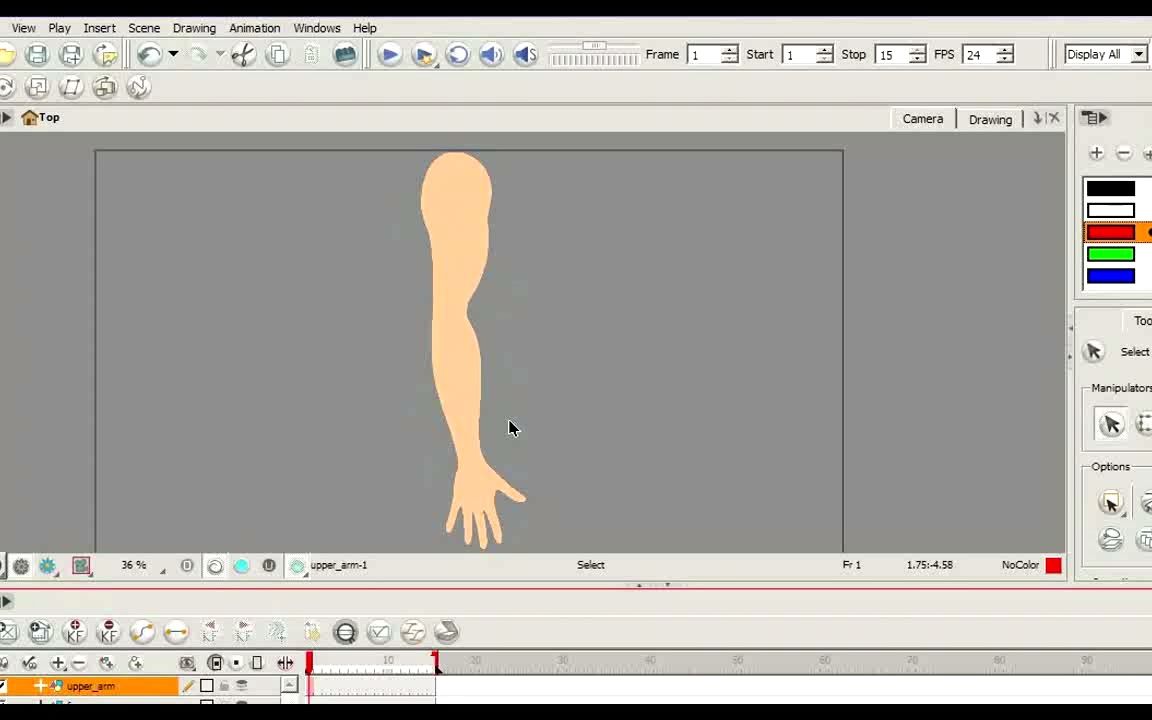Open the Animation menu

pos(254,27)
